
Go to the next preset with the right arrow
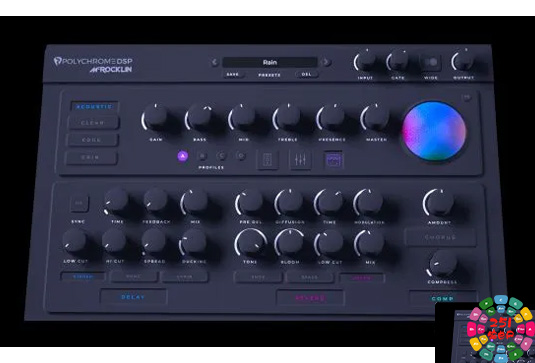[326, 62]
